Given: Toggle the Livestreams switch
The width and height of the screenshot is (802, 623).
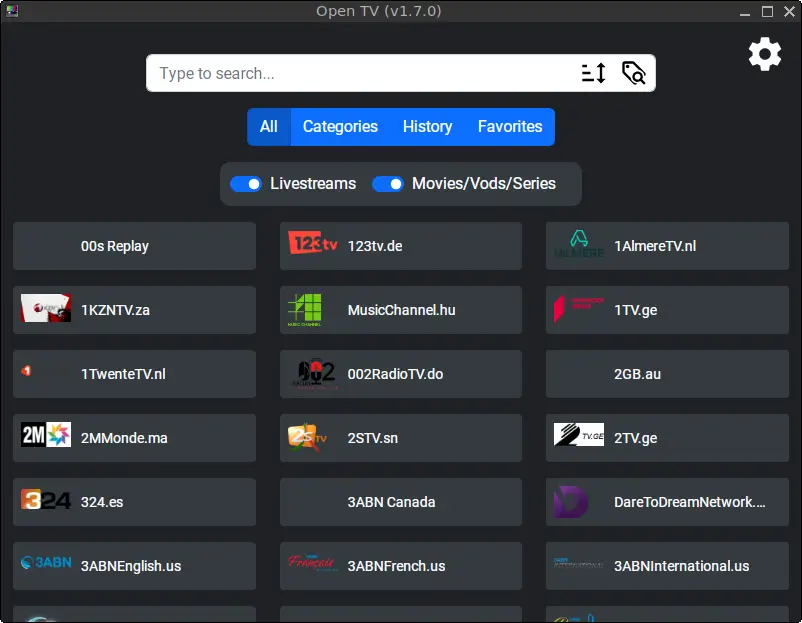Looking at the screenshot, I should [x=246, y=184].
